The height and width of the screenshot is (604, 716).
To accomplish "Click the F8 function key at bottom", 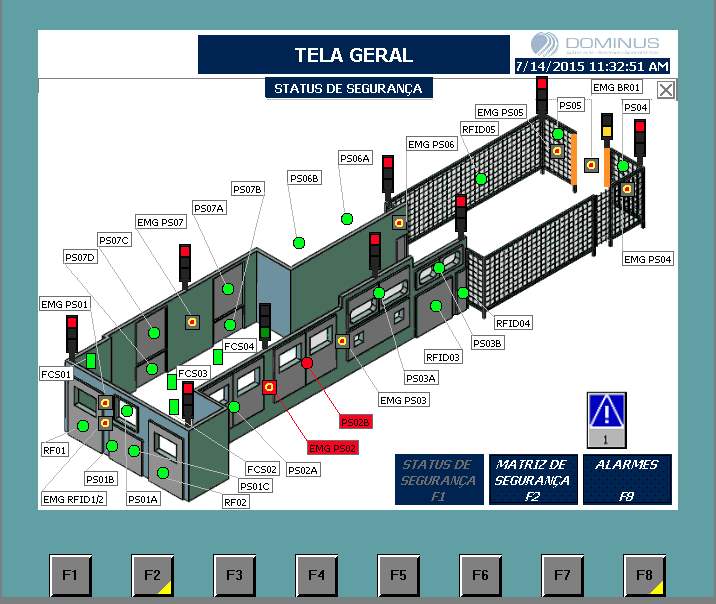I will click(644, 575).
